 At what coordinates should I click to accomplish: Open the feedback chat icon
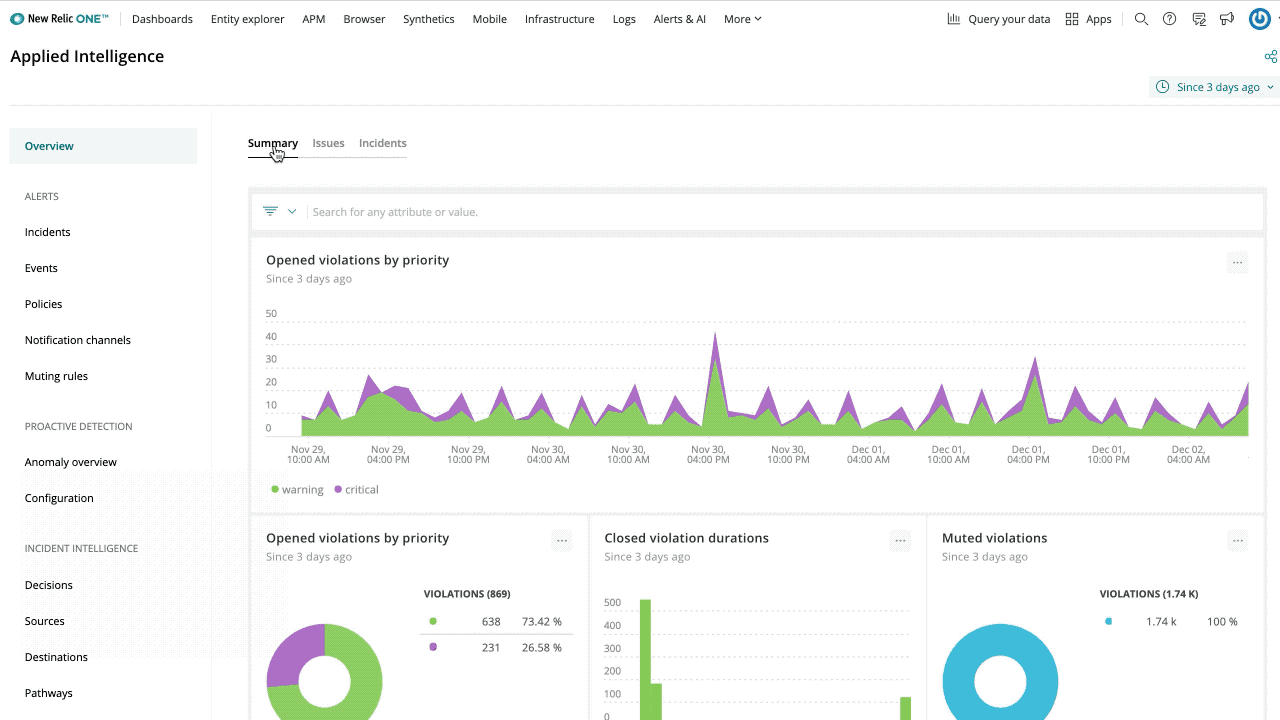1199,19
